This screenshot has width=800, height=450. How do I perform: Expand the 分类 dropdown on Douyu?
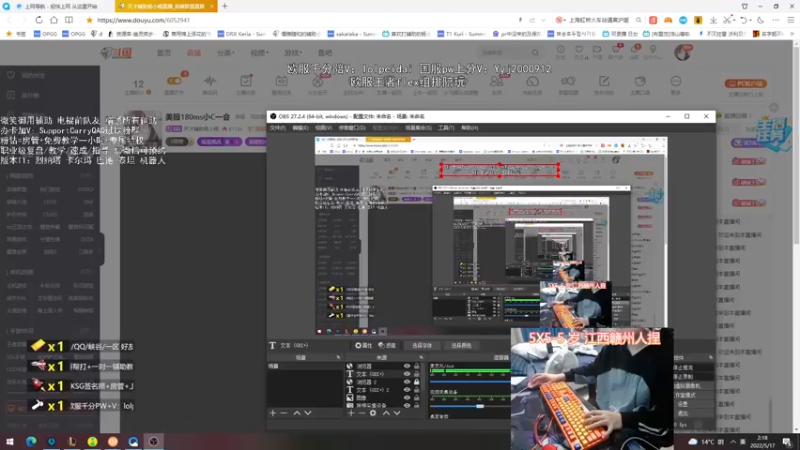pyautogui.click(x=225, y=53)
